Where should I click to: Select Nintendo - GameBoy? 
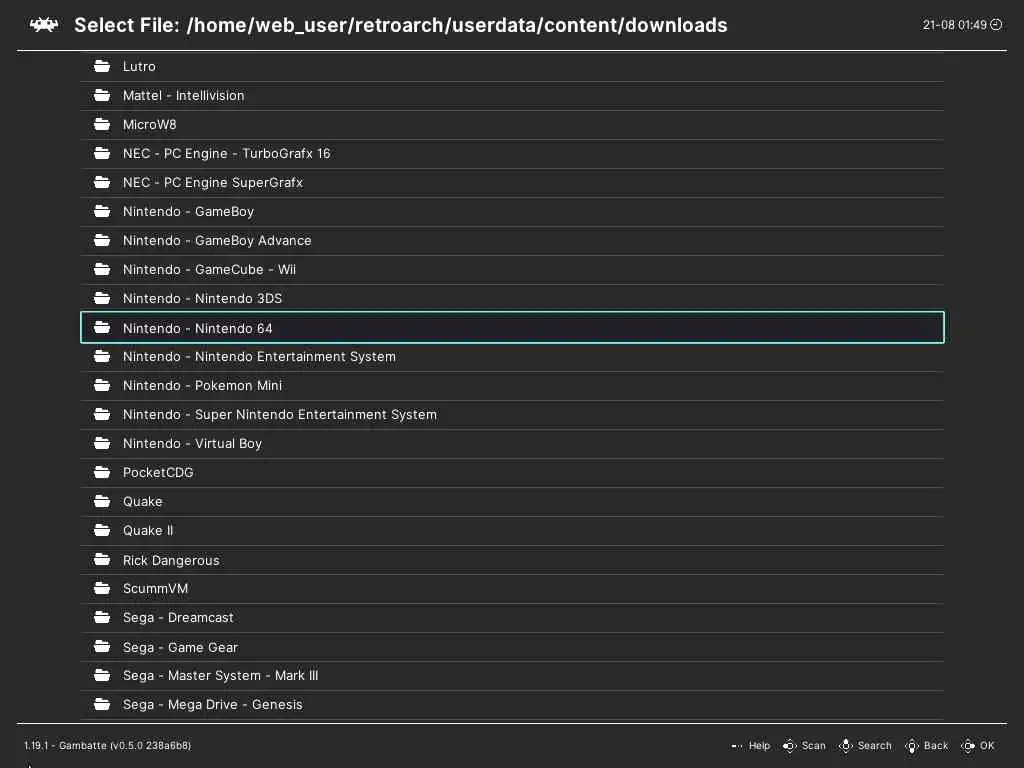click(x=512, y=212)
